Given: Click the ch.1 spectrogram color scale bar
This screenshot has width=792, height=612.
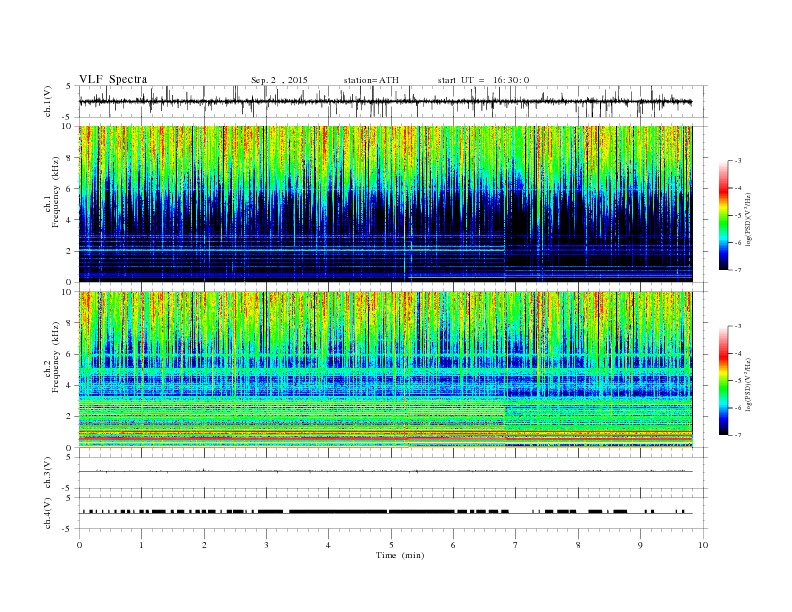Looking at the screenshot, I should coord(723,216).
